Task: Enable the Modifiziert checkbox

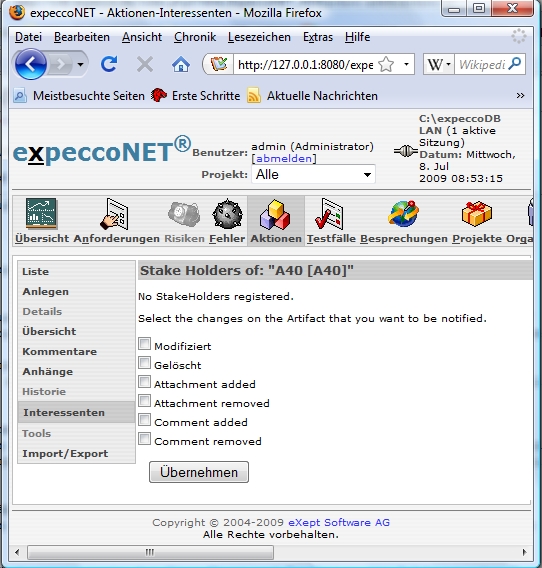Action: [144, 344]
